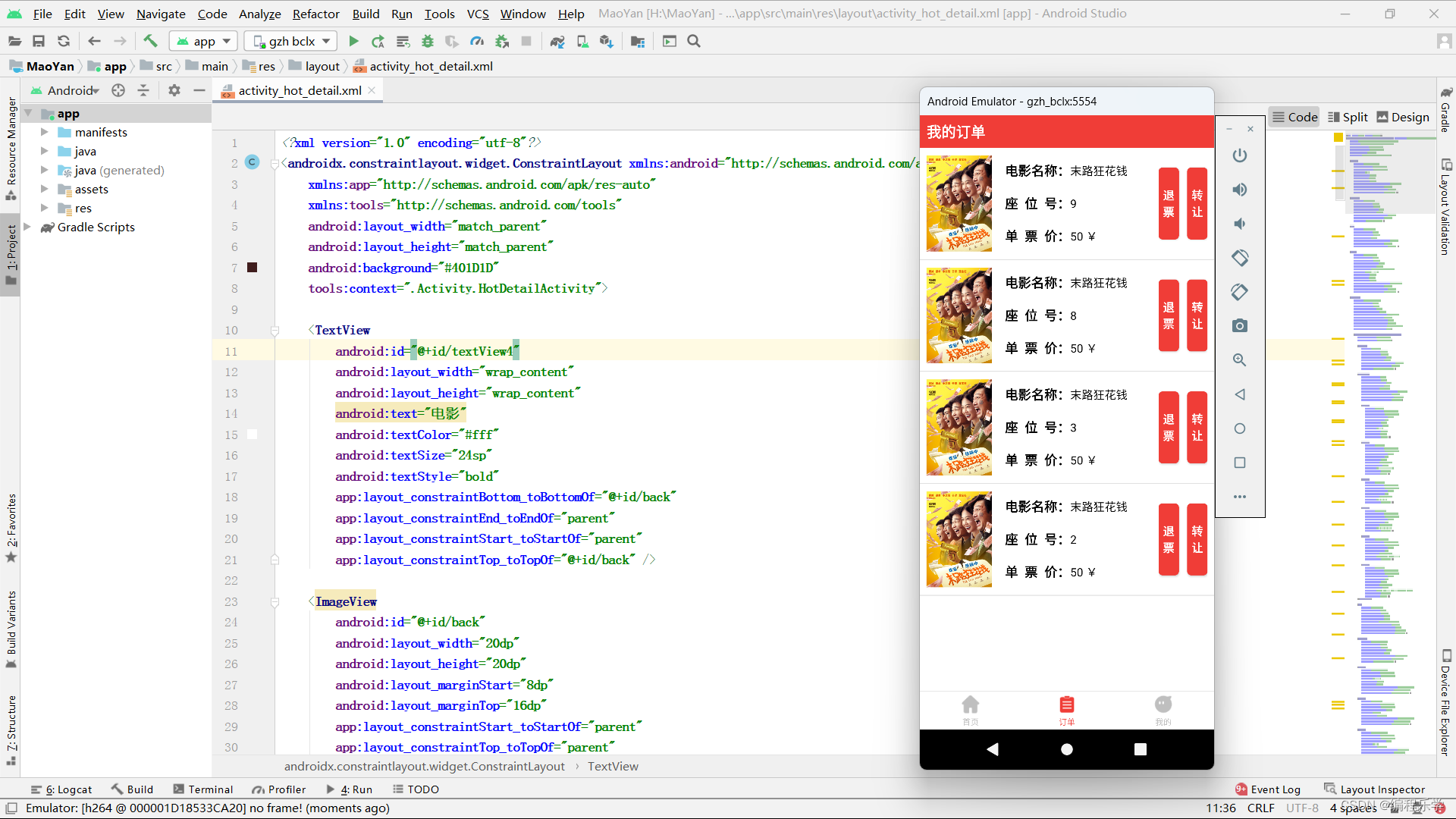Expand the Gradle Scripts tree node

coord(27,227)
